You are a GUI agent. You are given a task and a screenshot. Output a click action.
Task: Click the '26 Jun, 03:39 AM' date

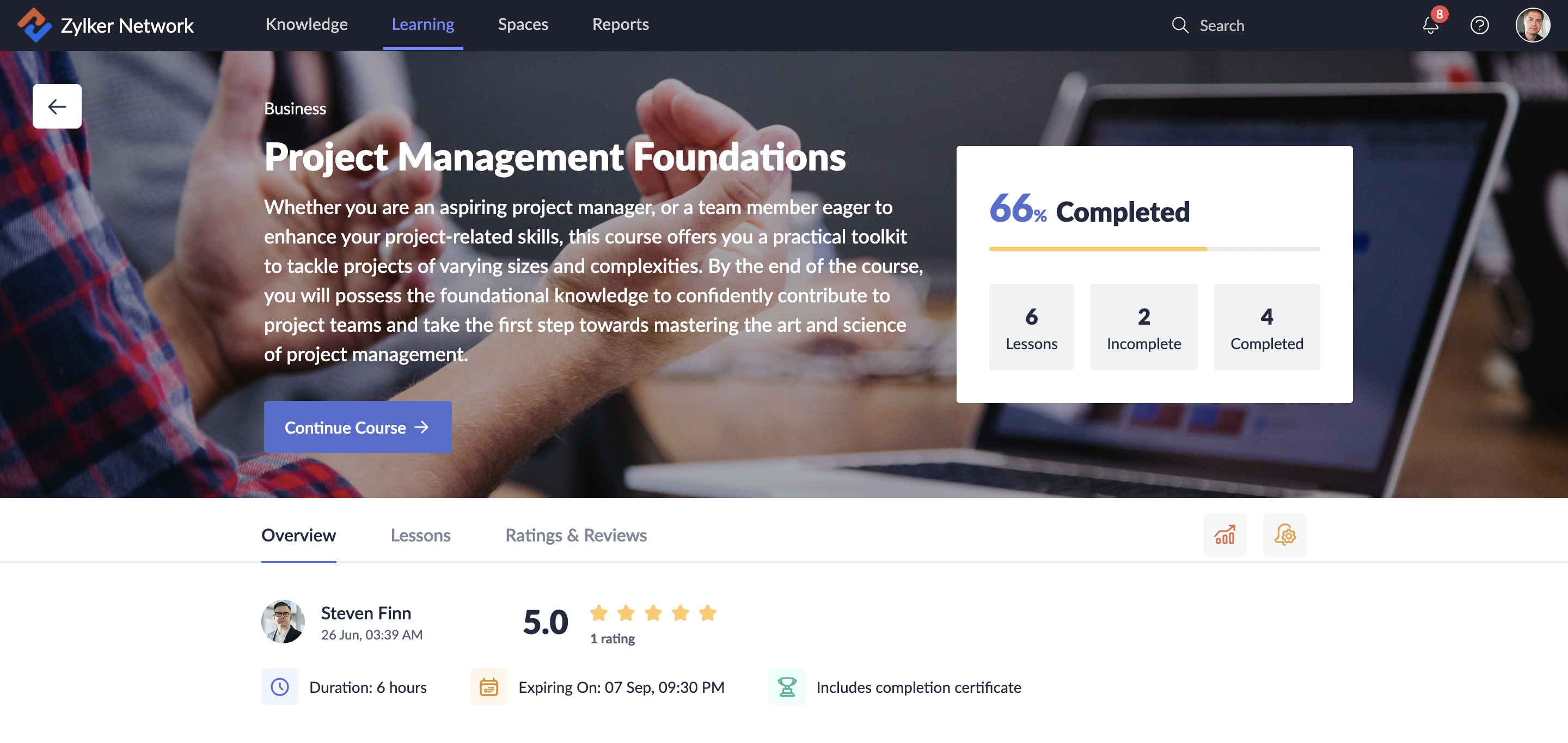(372, 635)
